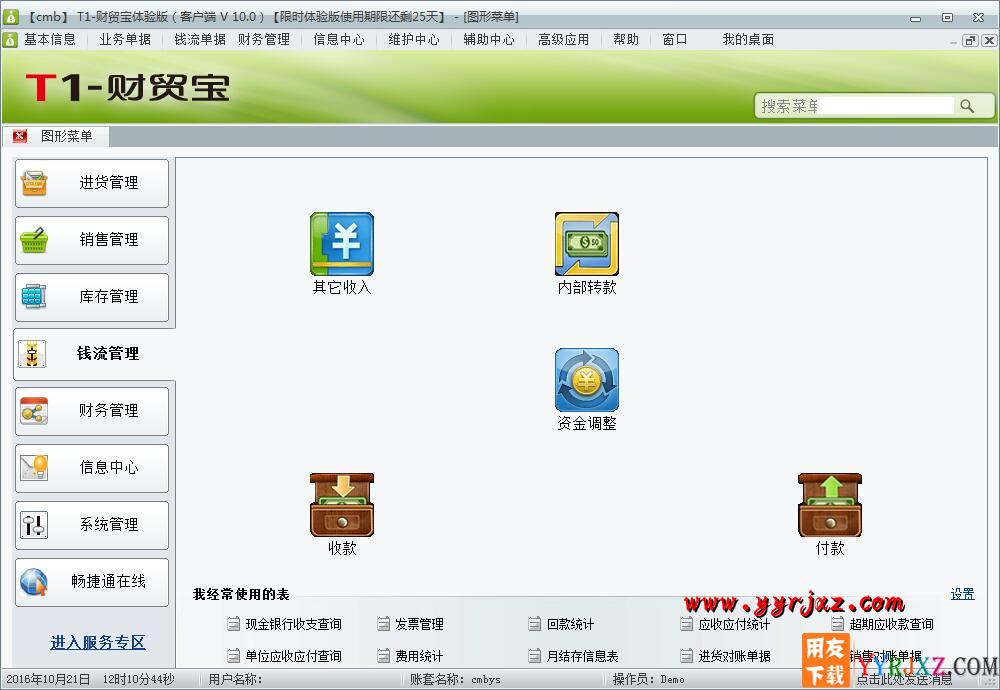Click the document icon beside 发票管理
The image size is (1000, 690).
tap(383, 624)
